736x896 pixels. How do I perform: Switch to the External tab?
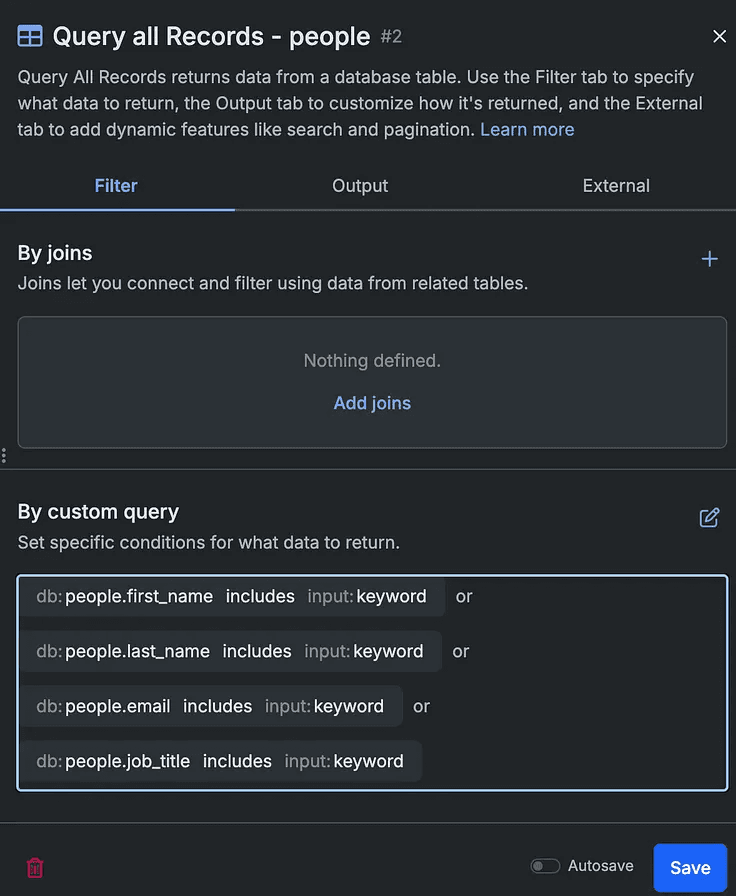coord(616,186)
